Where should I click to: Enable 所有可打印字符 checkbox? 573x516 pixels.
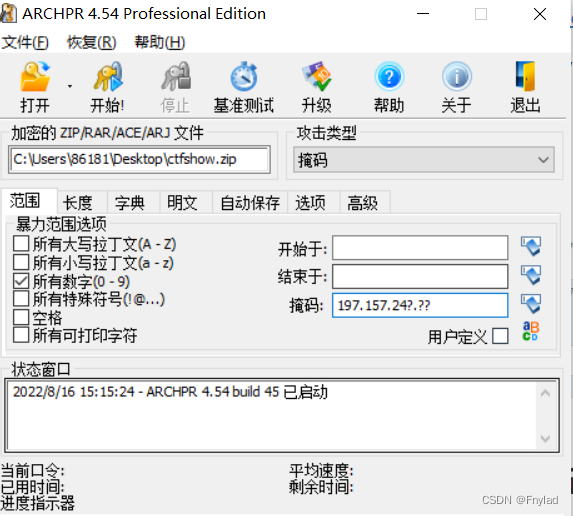21,335
